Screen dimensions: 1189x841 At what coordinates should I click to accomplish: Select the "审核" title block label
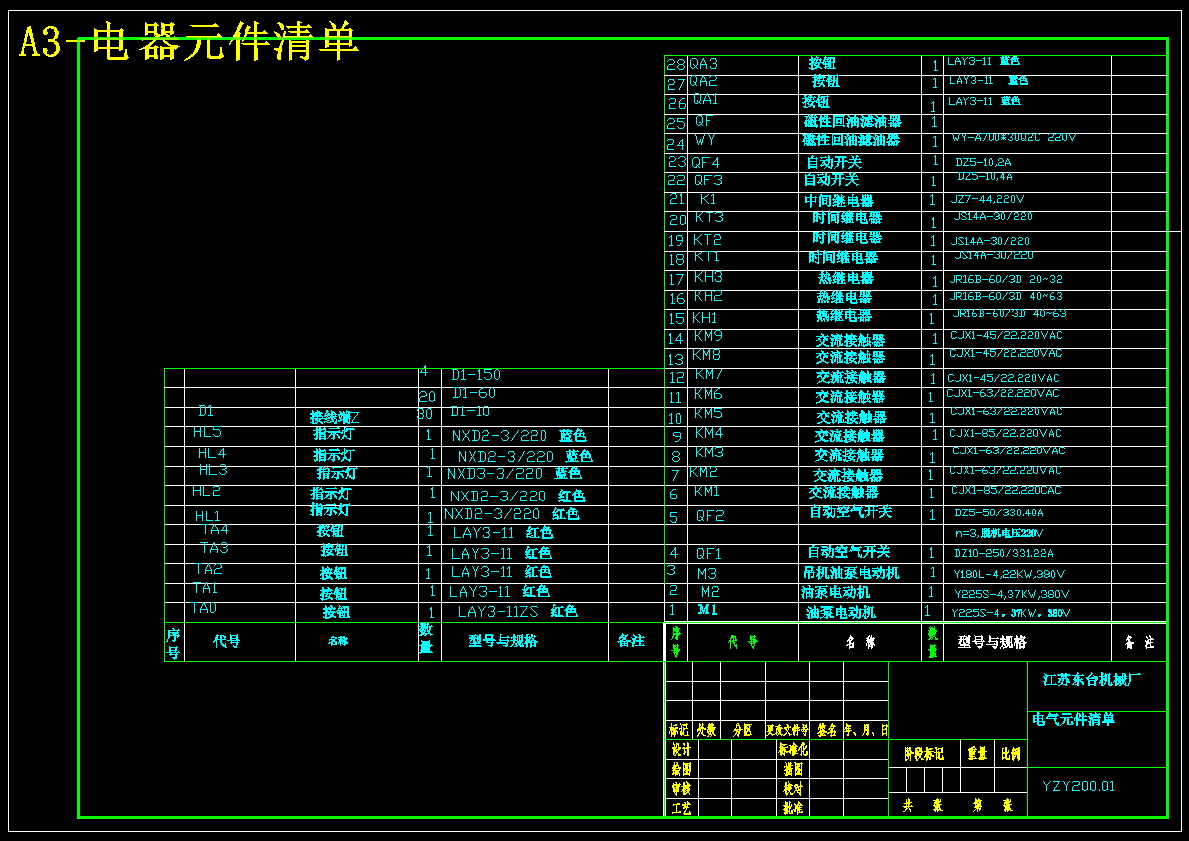681,789
